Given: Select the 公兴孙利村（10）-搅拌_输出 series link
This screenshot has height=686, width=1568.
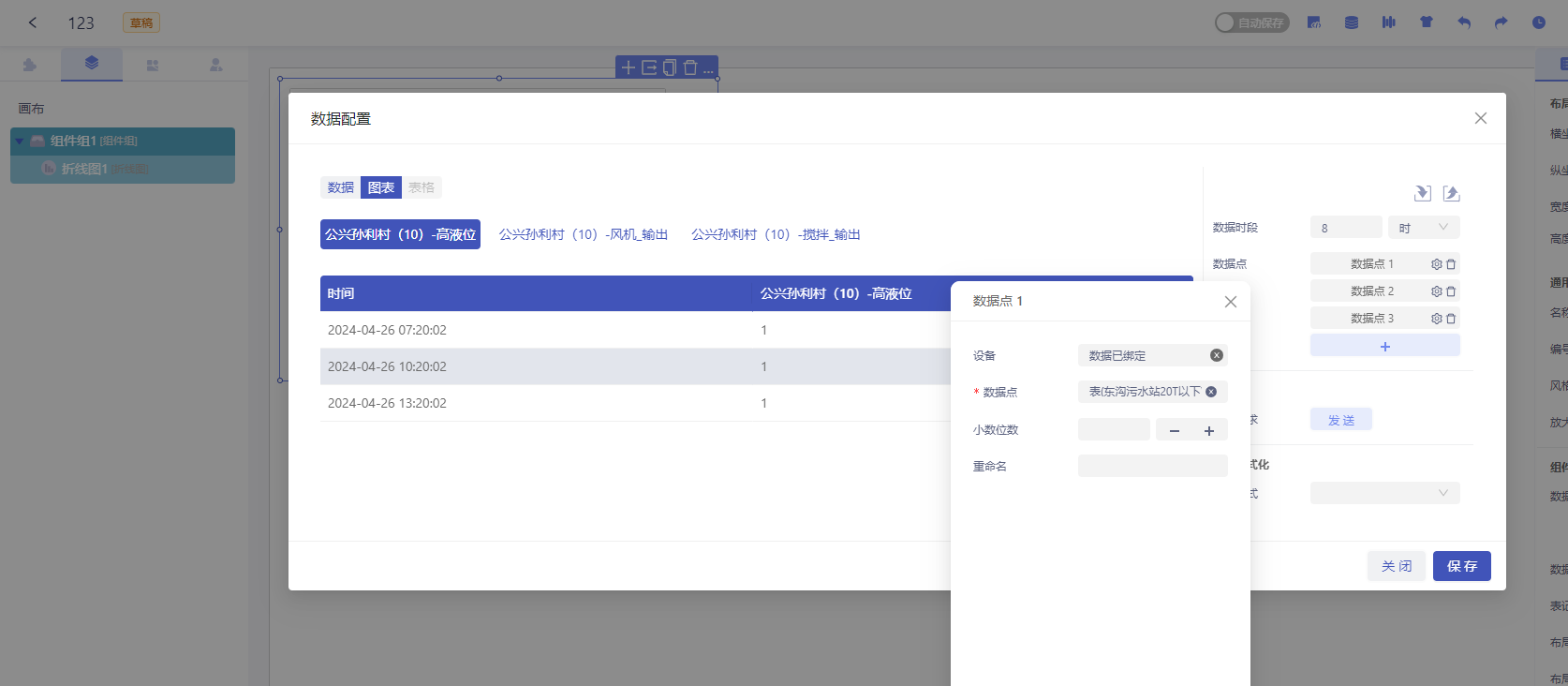Looking at the screenshot, I should coord(776,234).
